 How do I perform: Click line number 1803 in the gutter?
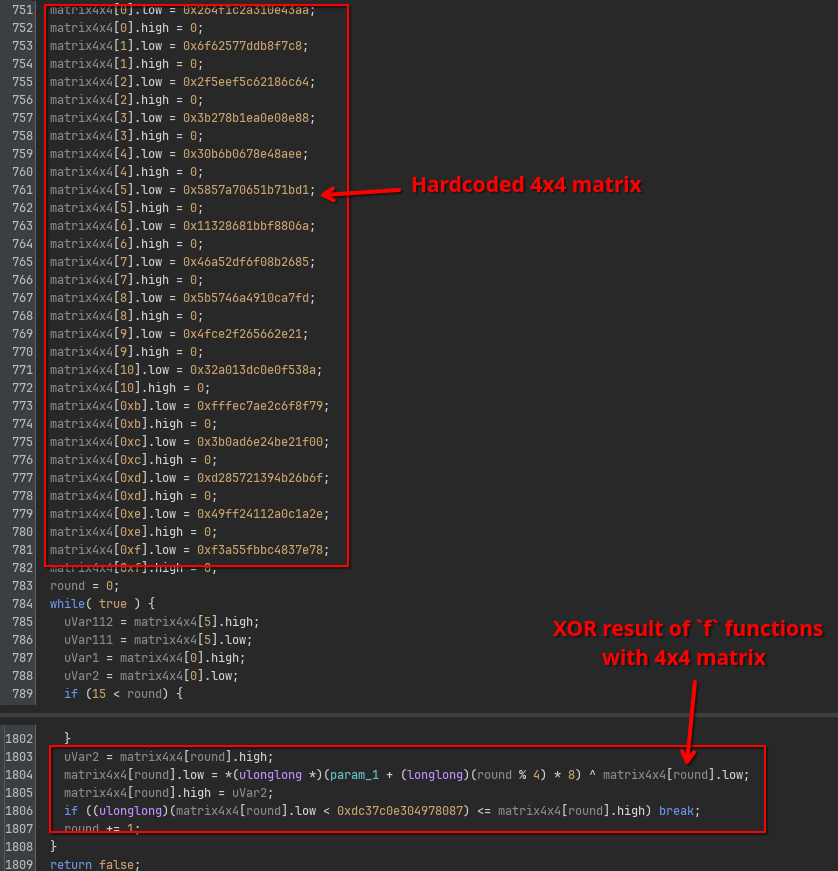coord(21,757)
